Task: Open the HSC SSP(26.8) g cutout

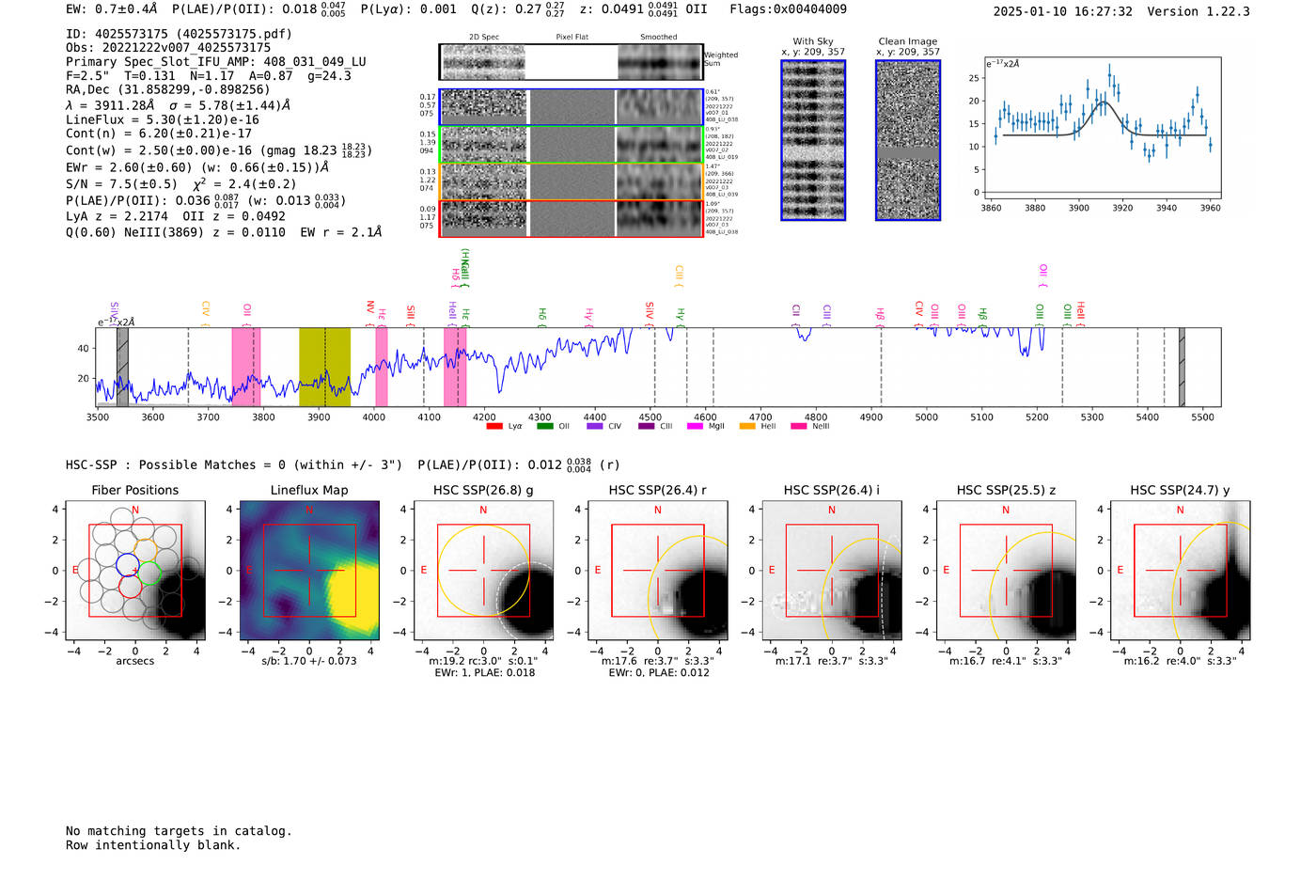Action: [483, 571]
